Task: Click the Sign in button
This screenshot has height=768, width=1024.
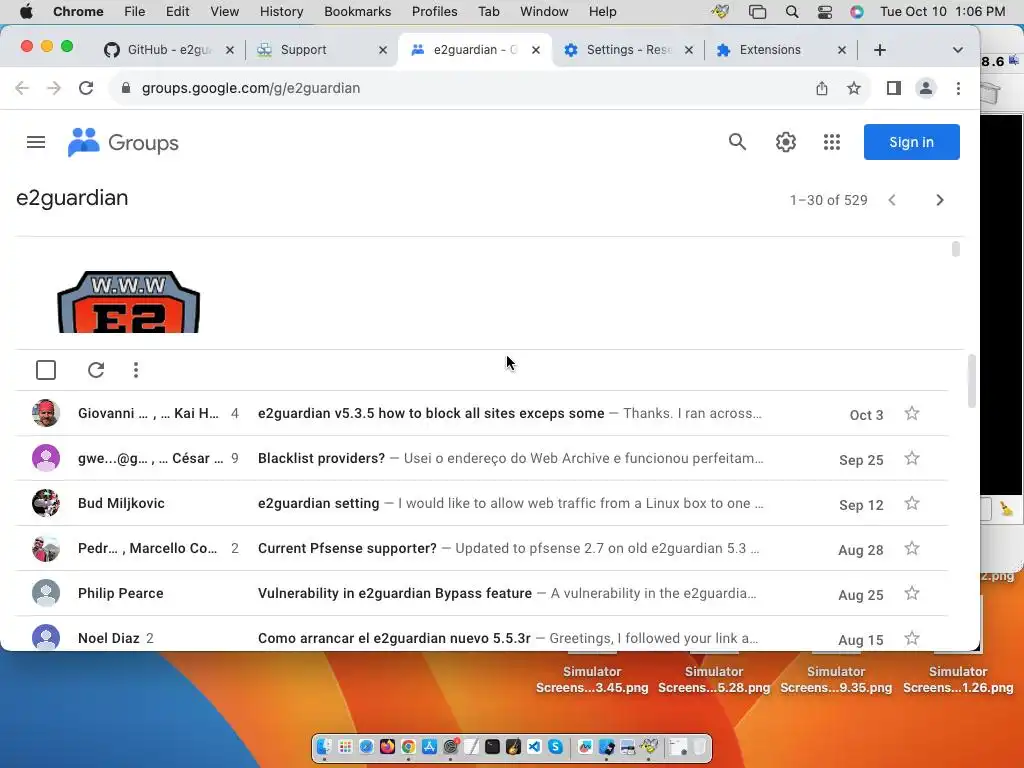Action: (911, 142)
